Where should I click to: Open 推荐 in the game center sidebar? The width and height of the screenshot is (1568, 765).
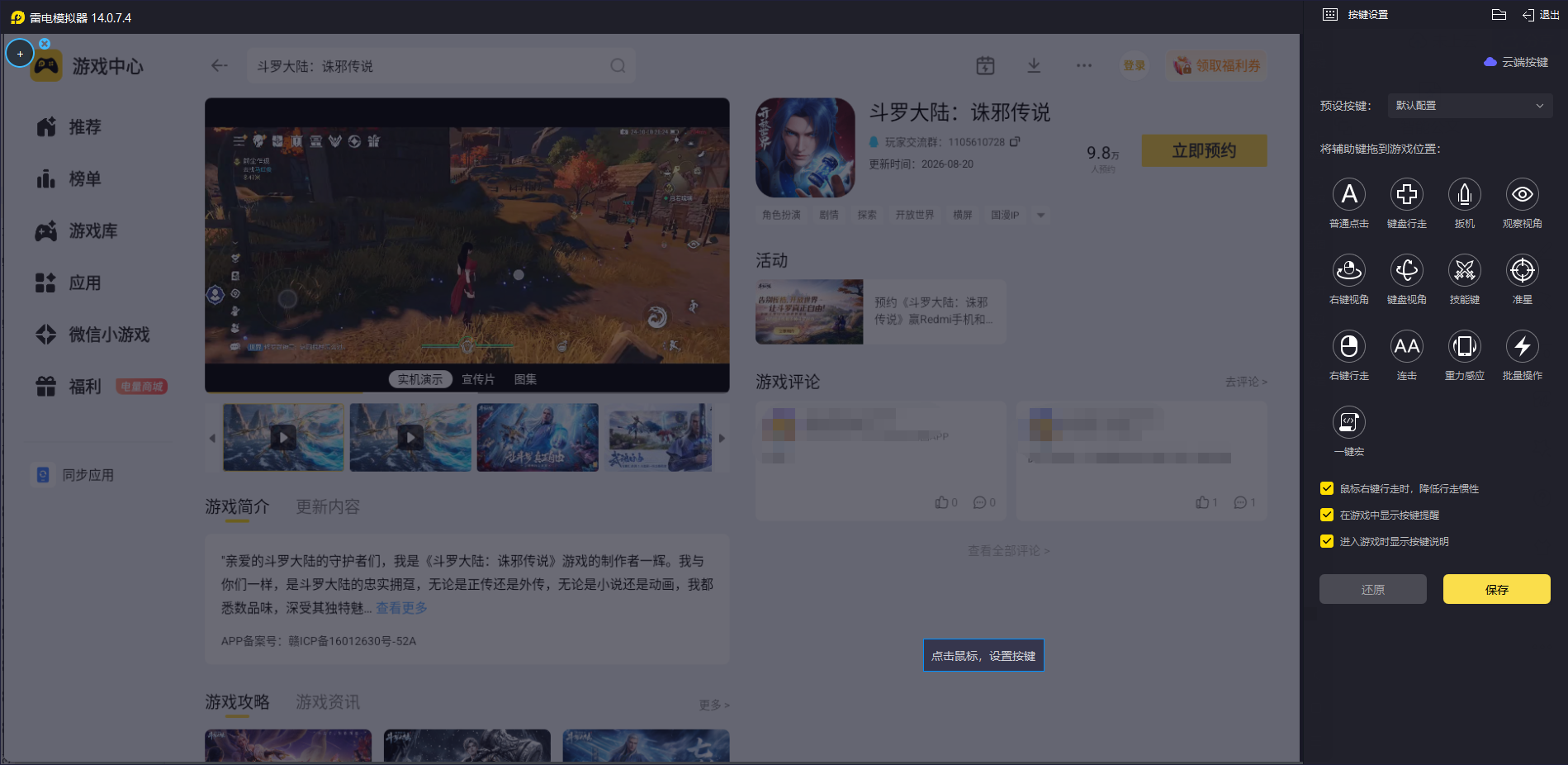click(x=69, y=127)
